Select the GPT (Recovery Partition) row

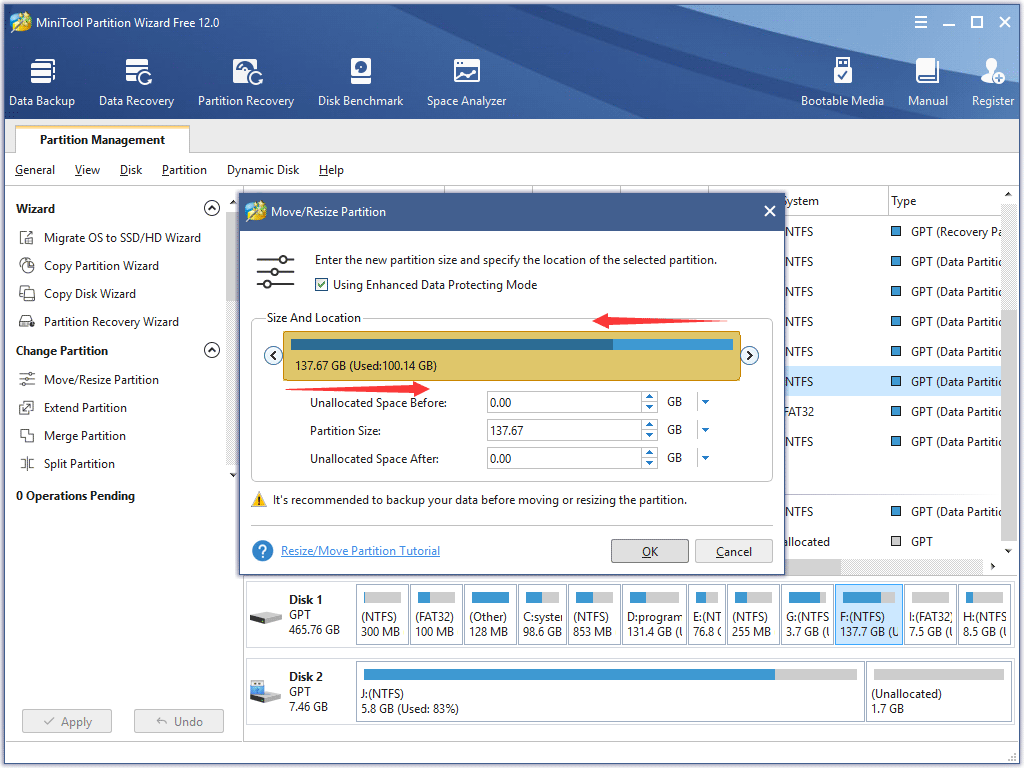tap(891, 231)
